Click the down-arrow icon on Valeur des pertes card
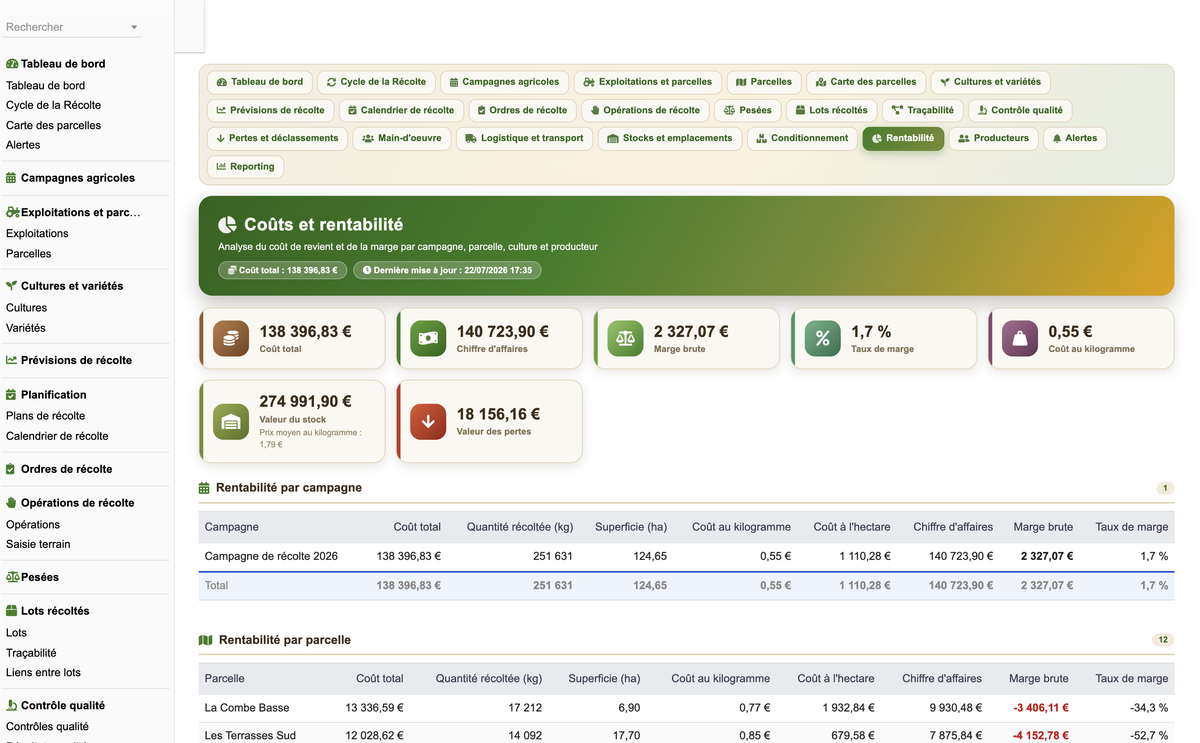Image resolution: width=1200 pixels, height=743 pixels. (428, 421)
